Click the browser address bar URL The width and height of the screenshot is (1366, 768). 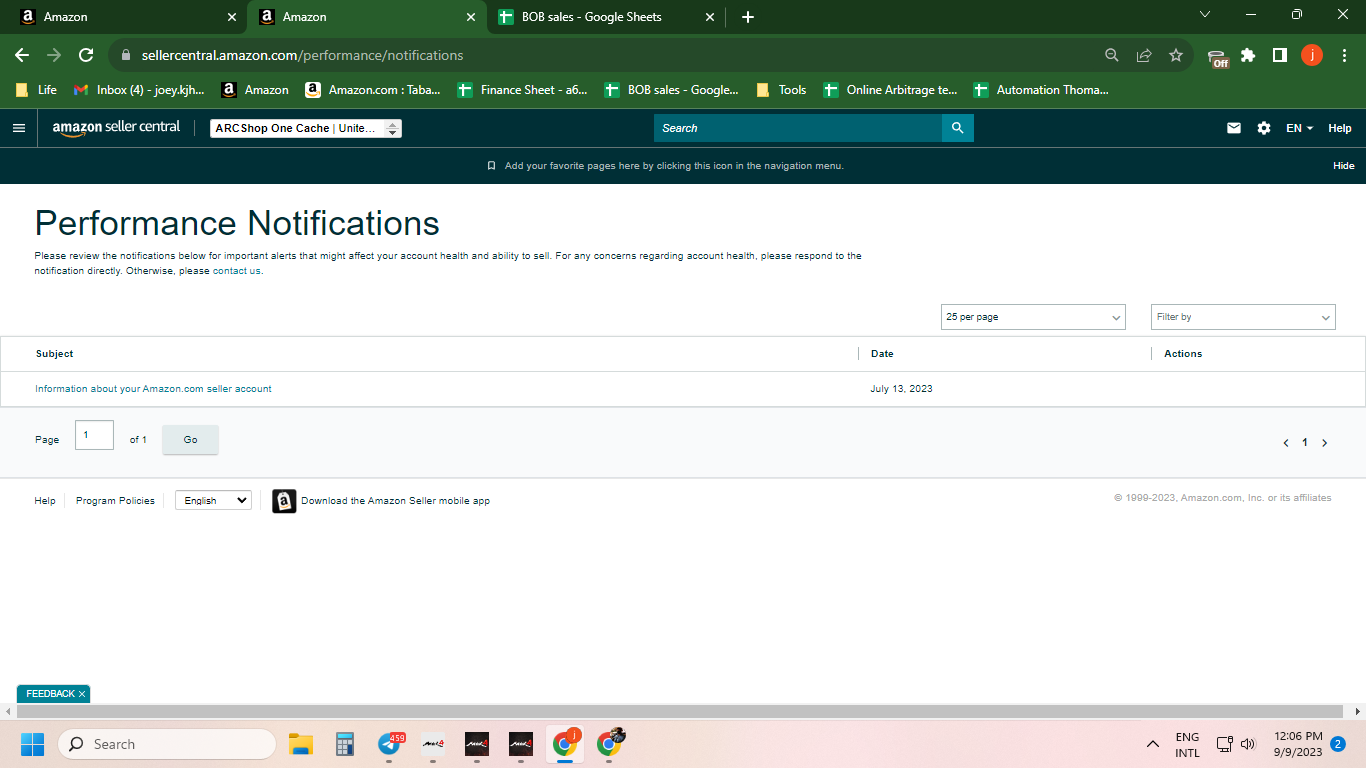click(303, 55)
